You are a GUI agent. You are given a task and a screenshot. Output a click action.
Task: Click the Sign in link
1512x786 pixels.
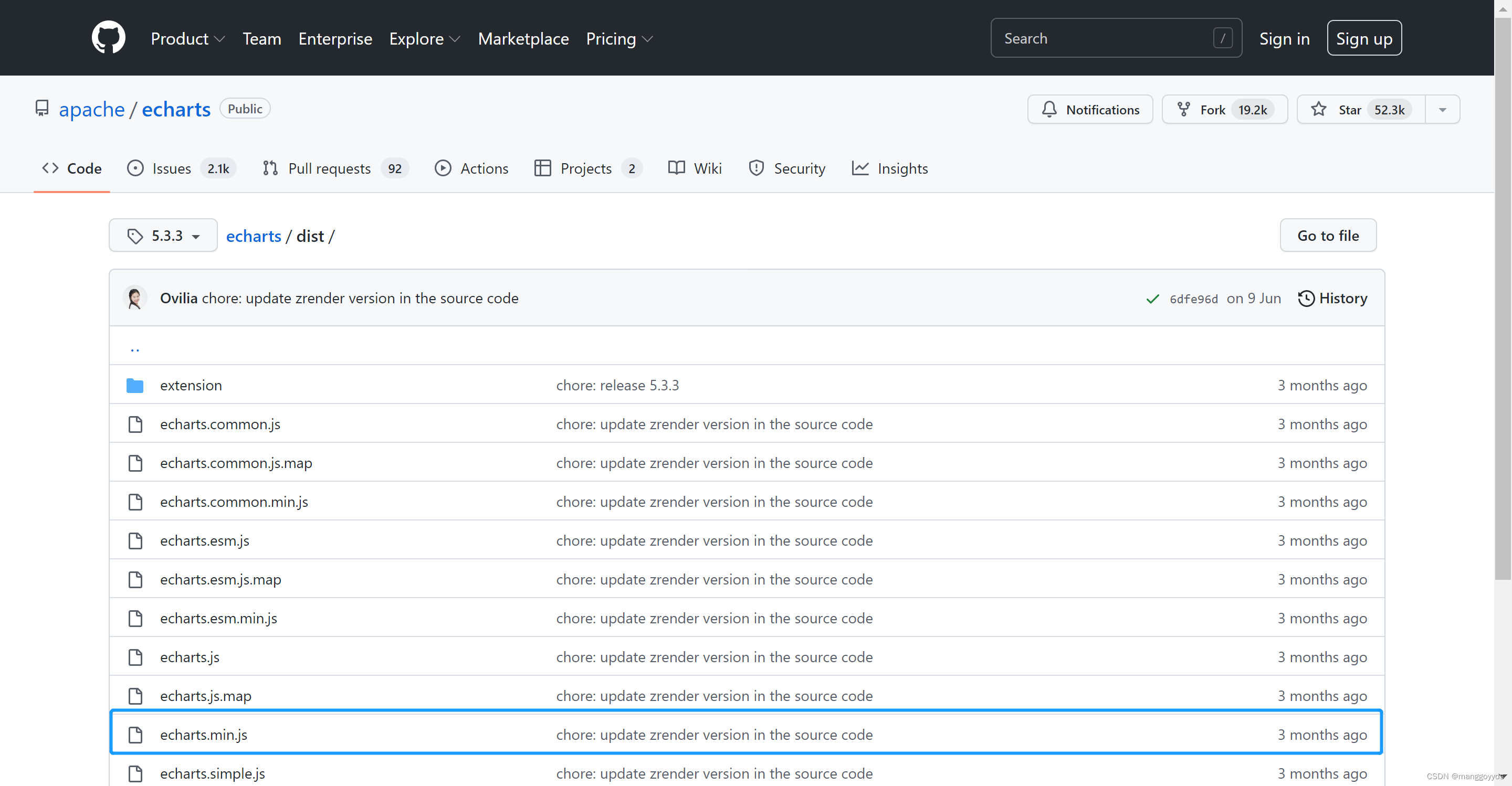click(x=1284, y=39)
